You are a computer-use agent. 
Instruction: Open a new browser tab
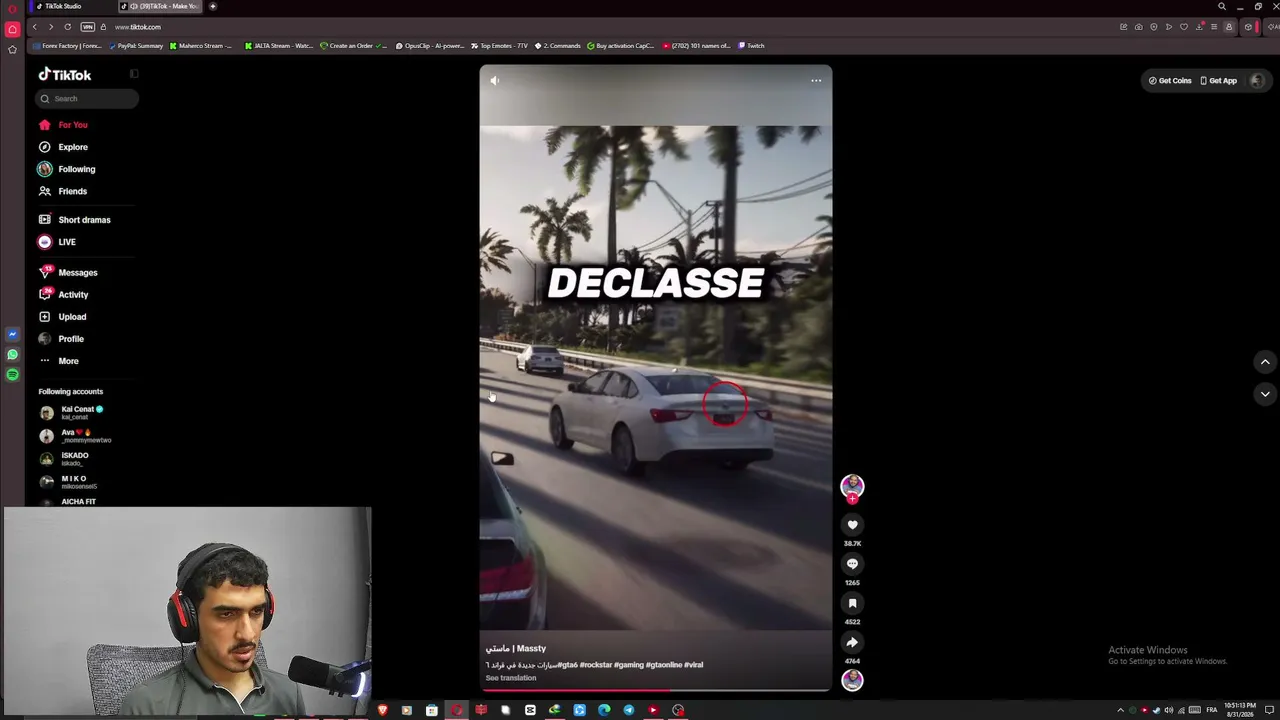click(213, 6)
